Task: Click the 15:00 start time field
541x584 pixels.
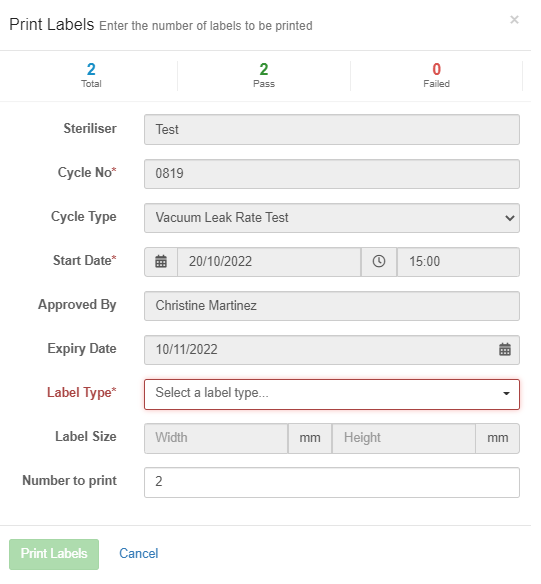Action: (458, 262)
